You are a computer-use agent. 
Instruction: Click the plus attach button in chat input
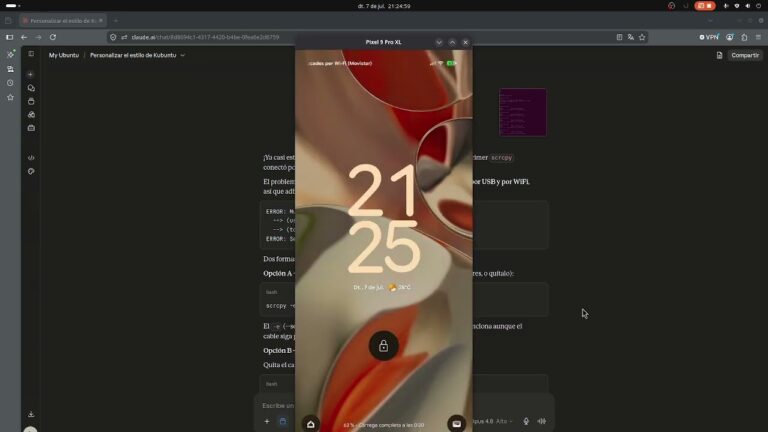pyautogui.click(x=267, y=421)
